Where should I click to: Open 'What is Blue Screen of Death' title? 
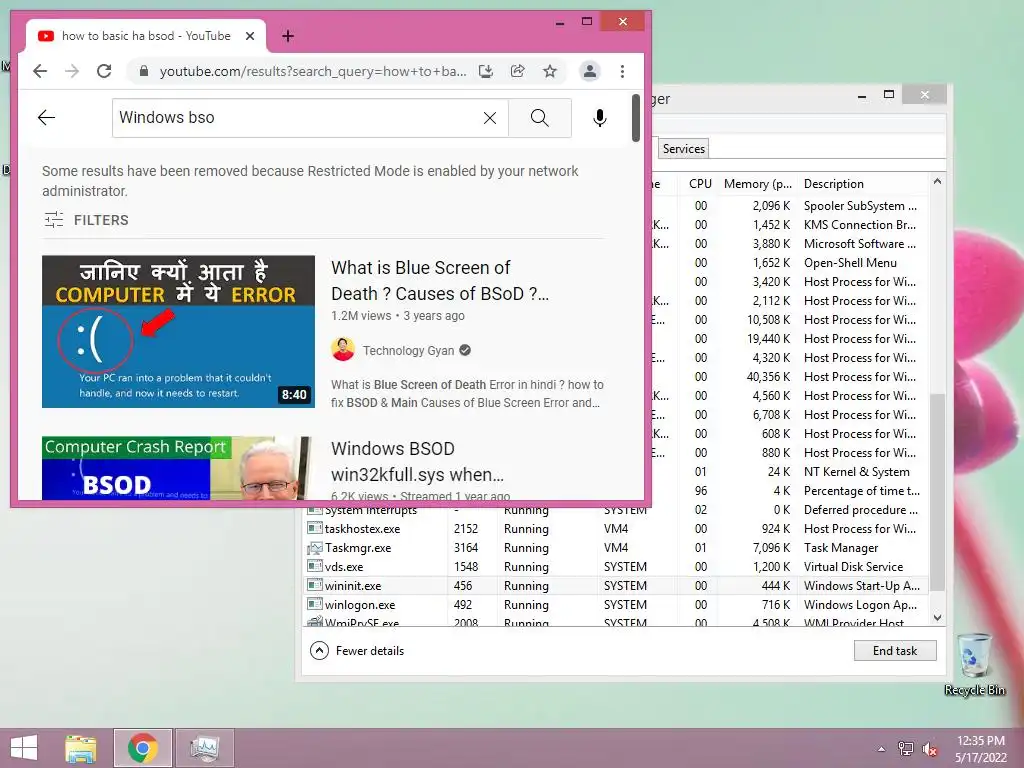click(440, 281)
